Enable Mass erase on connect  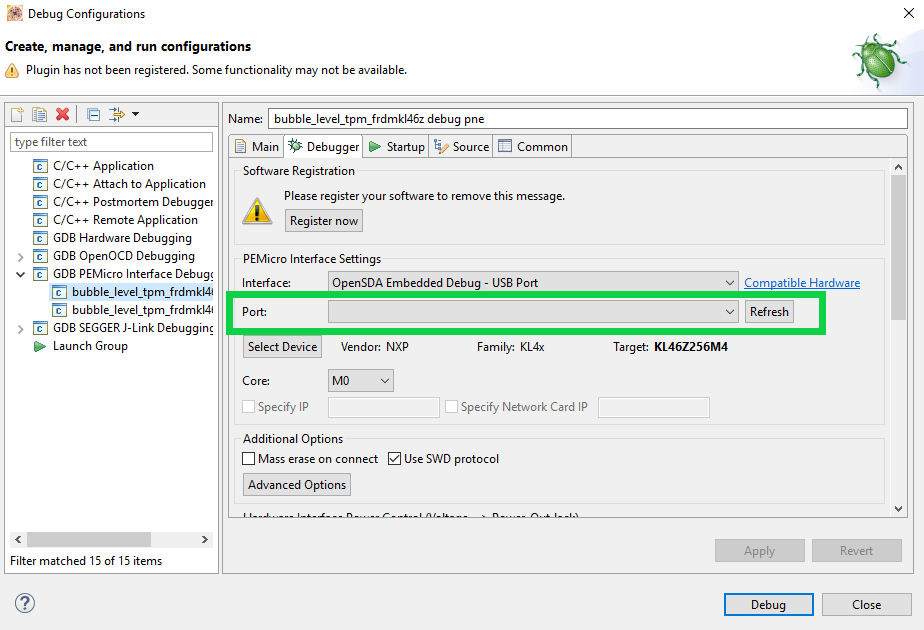coord(249,459)
